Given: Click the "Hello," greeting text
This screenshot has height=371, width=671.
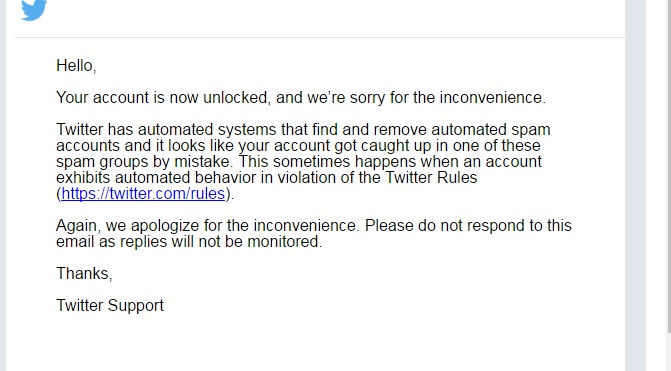Looking at the screenshot, I should click(x=76, y=66).
